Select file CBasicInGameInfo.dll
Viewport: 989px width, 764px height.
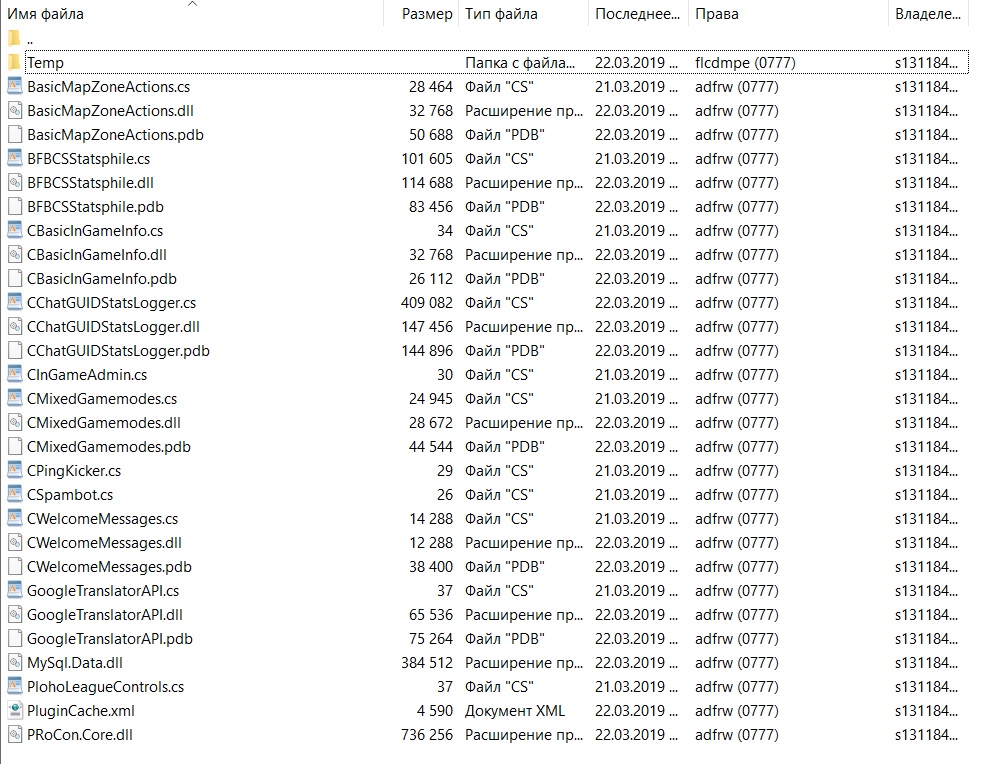point(97,254)
